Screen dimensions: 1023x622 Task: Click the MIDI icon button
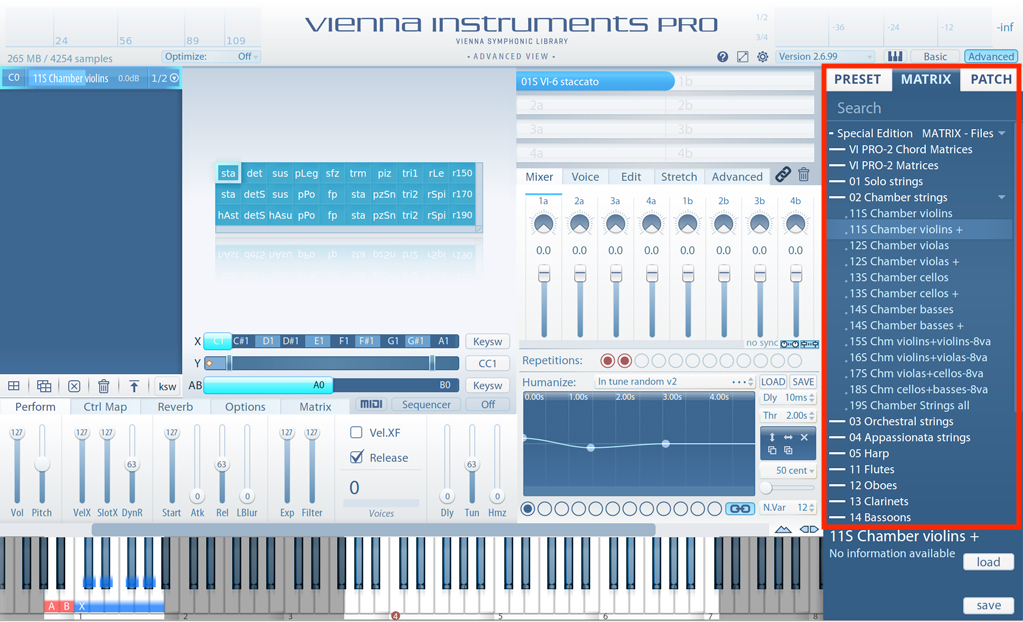click(x=371, y=404)
